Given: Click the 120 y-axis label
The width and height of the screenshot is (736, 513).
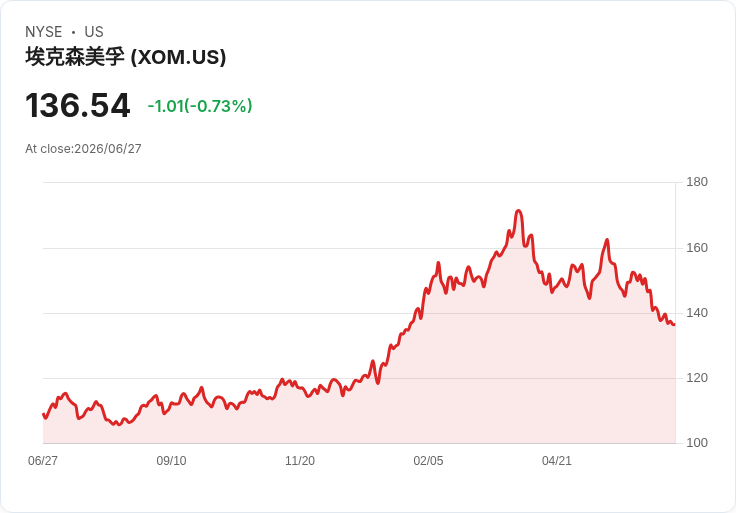Looking at the screenshot, I should 697,378.
